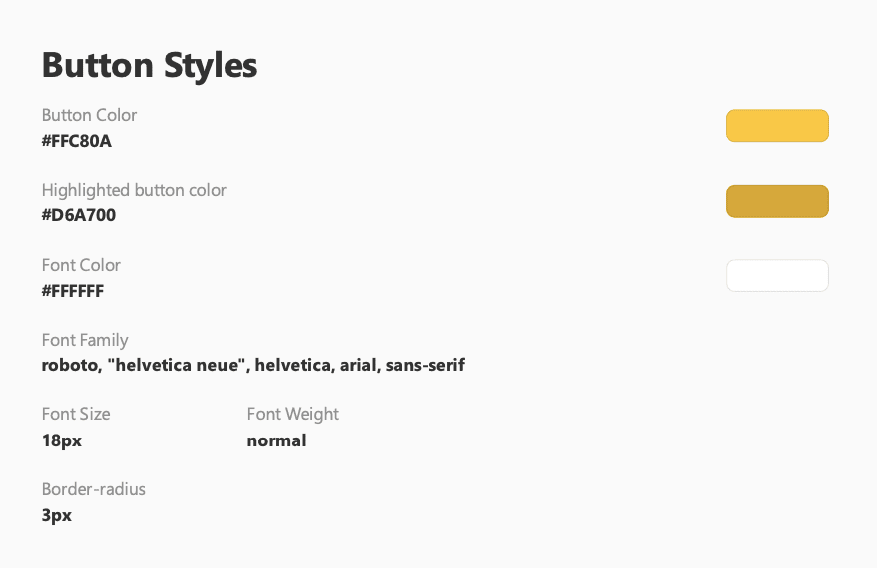Click the "Border-radius" label
Image resolution: width=877 pixels, height=568 pixels.
pyautogui.click(x=94, y=489)
